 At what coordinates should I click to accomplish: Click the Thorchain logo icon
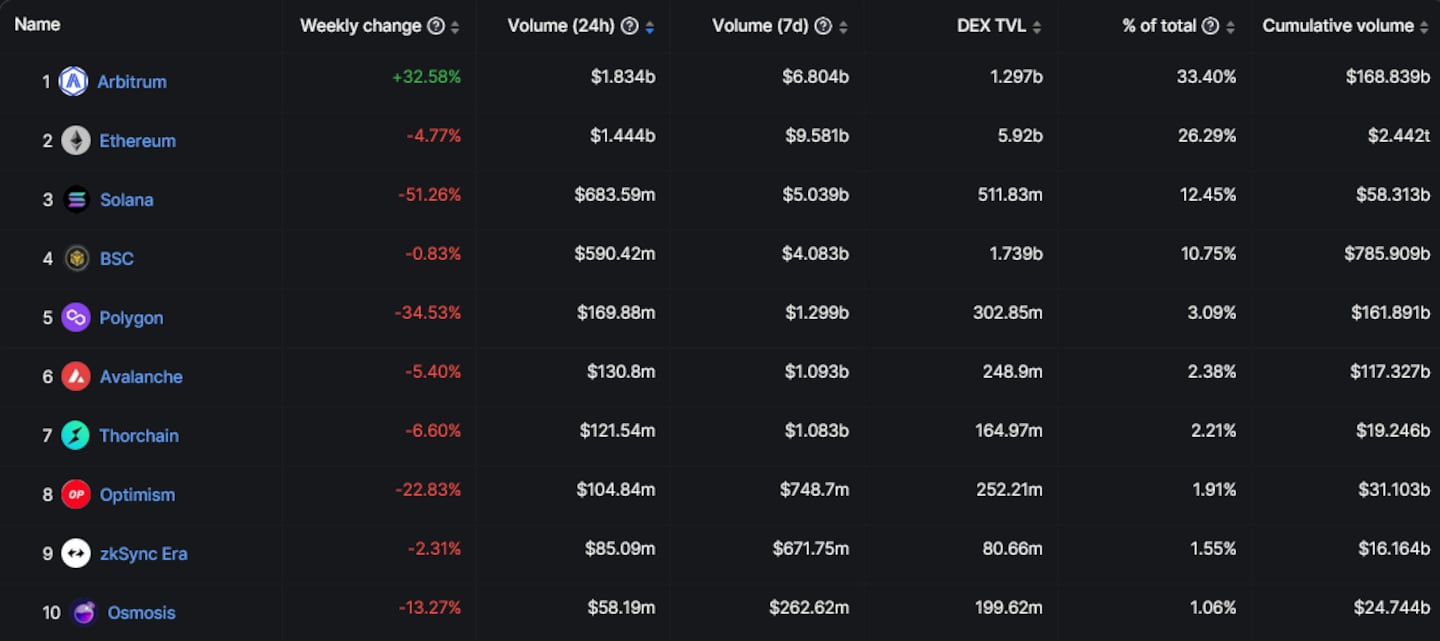(x=76, y=436)
